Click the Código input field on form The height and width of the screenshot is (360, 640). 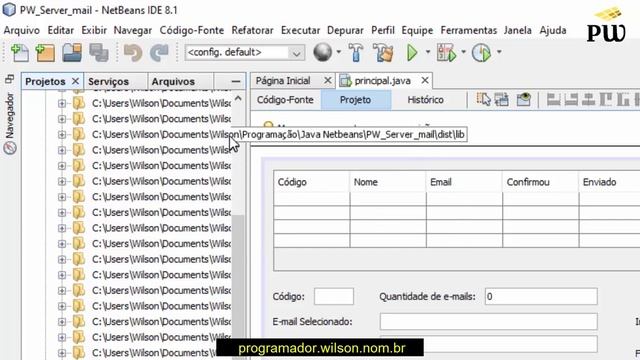(x=333, y=296)
